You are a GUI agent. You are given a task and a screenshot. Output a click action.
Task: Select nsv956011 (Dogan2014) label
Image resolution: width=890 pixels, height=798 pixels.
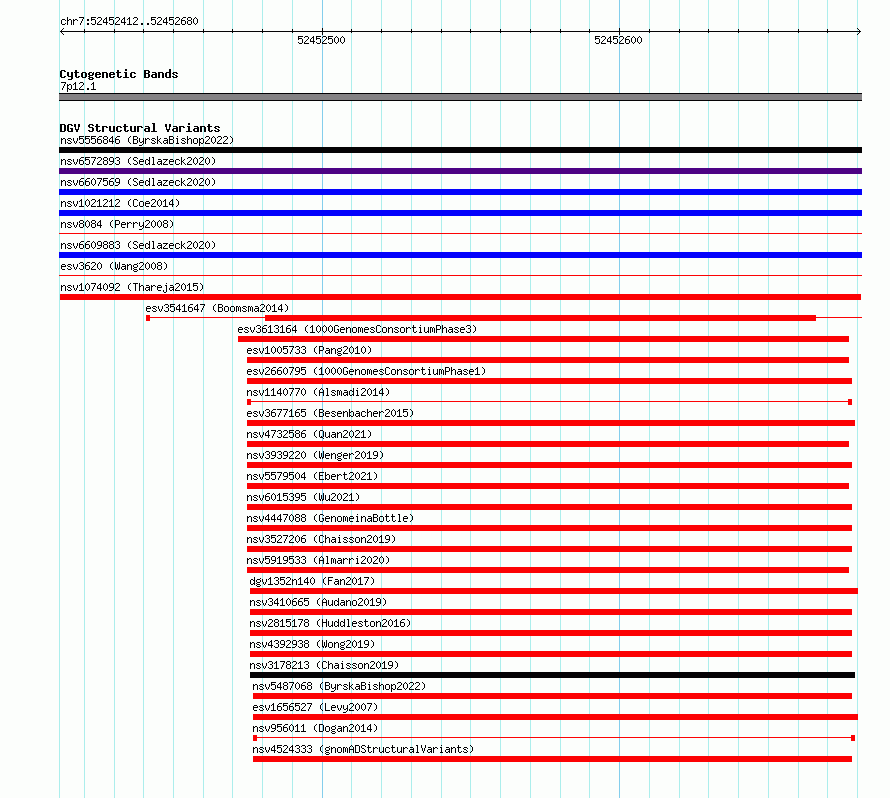click(315, 728)
